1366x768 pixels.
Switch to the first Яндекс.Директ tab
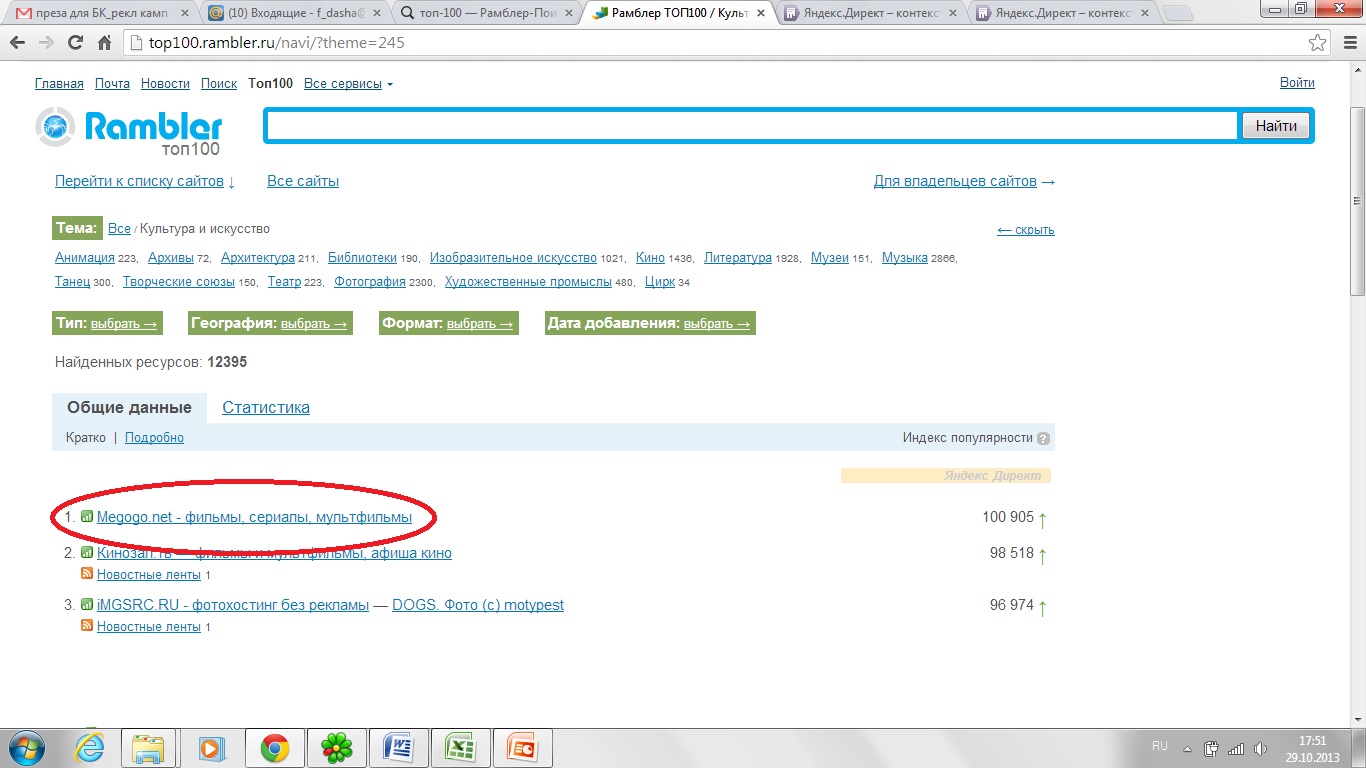click(869, 13)
